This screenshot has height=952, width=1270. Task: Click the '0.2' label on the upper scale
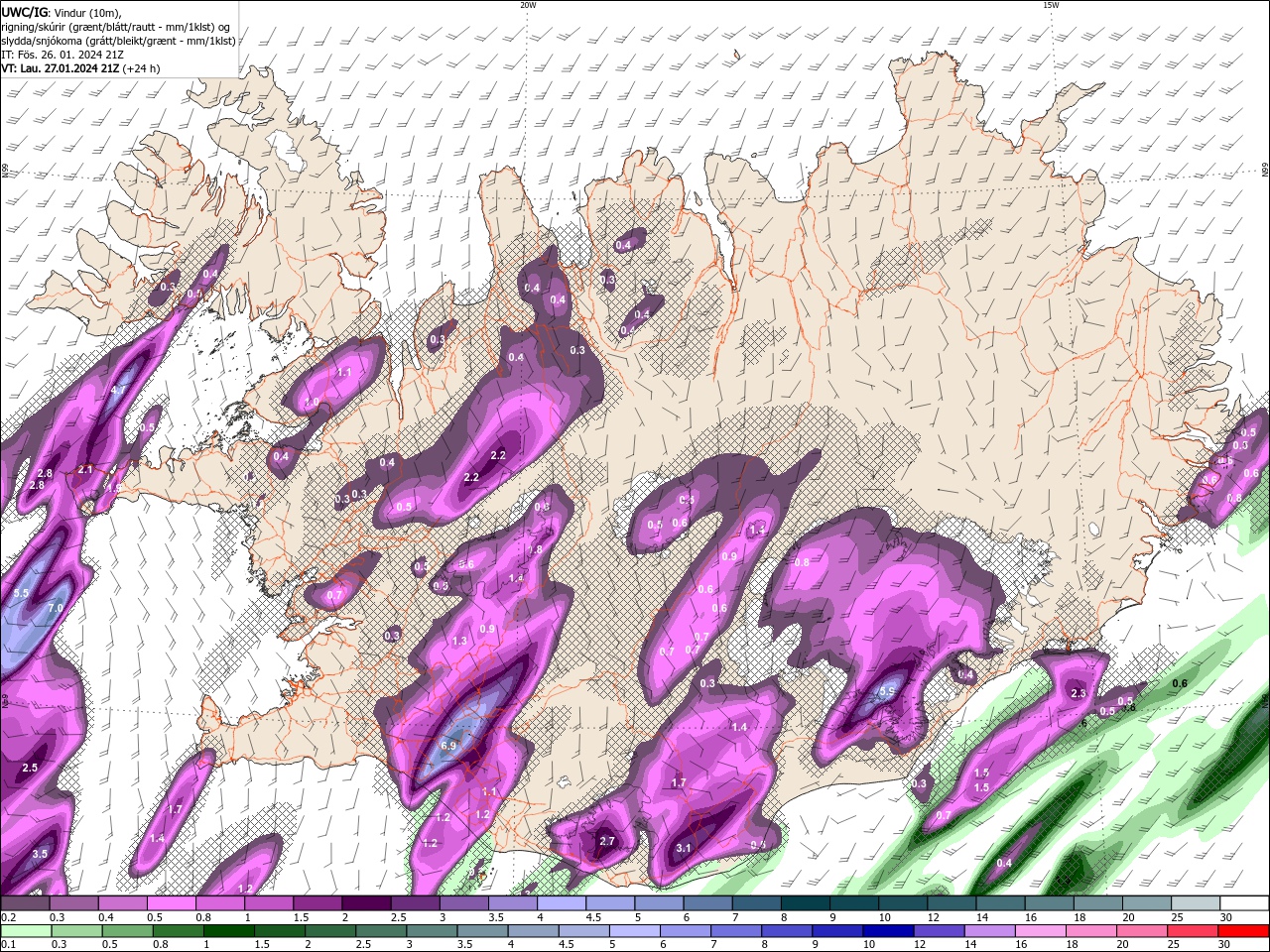(x=9, y=917)
